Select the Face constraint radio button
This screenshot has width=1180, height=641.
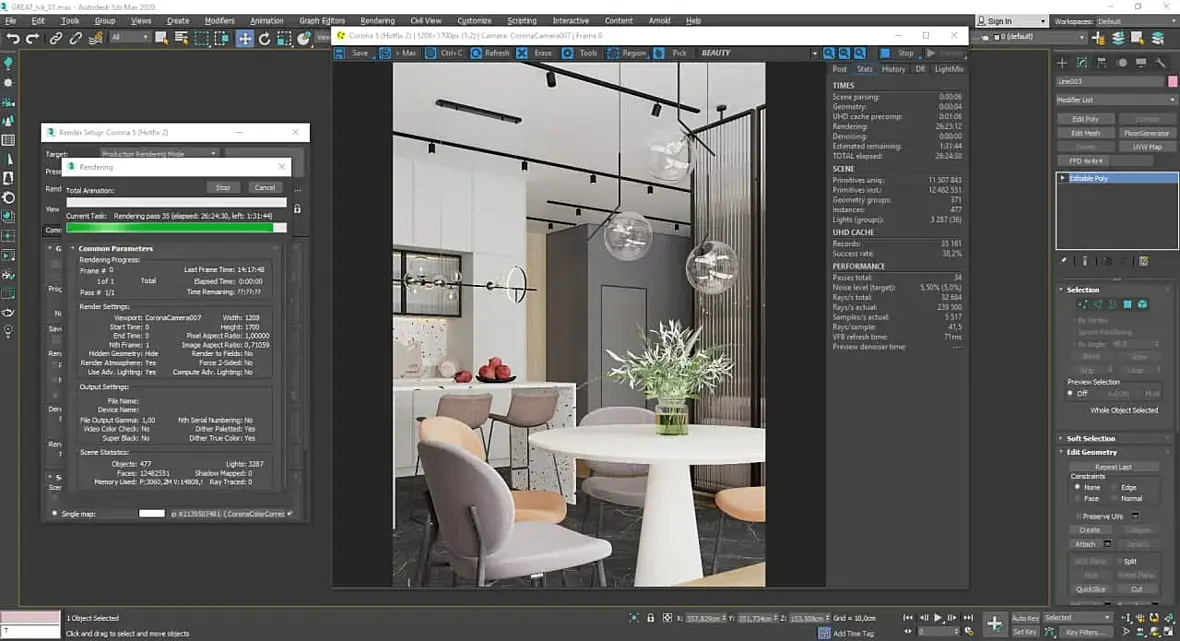point(1078,499)
